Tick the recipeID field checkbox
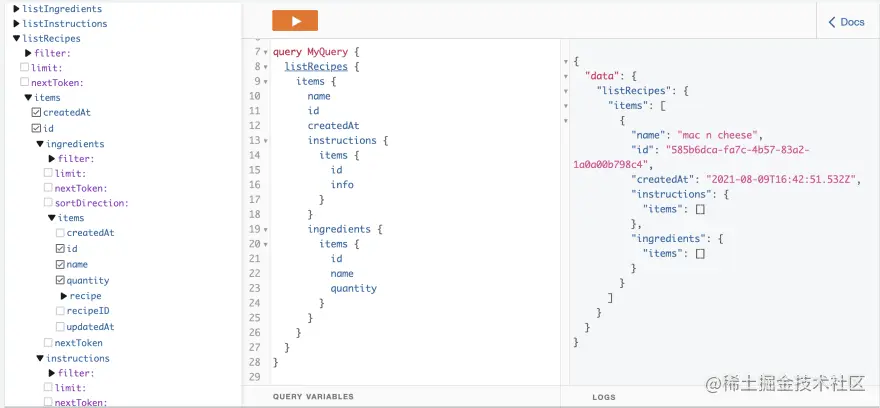Viewport: 880px width, 408px height. [60, 310]
